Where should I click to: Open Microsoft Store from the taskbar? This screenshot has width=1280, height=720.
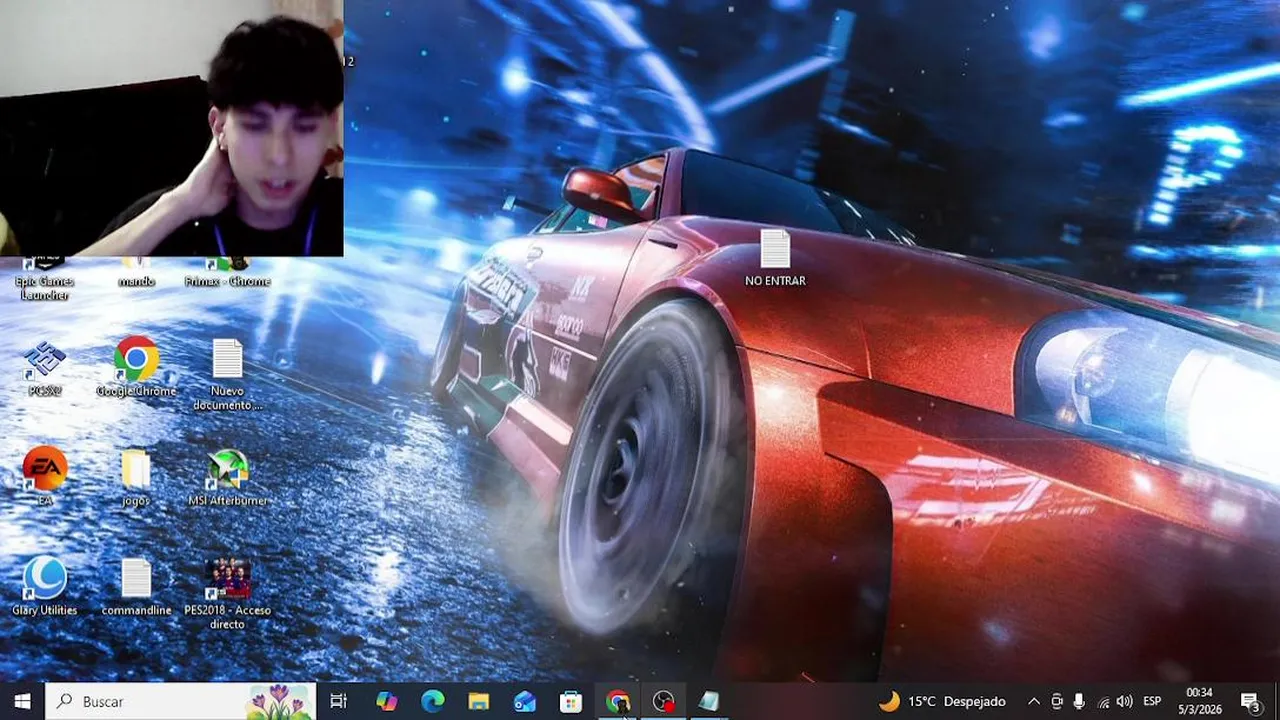[570, 701]
